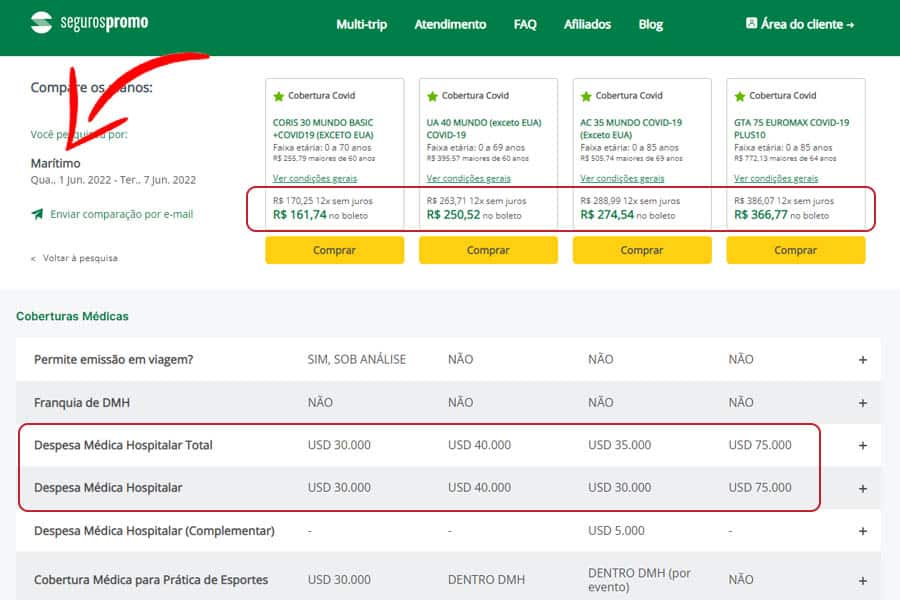The image size is (900, 600).
Task: Expand Cobertura Médica para Prática de Esportes row
Action: (x=863, y=581)
